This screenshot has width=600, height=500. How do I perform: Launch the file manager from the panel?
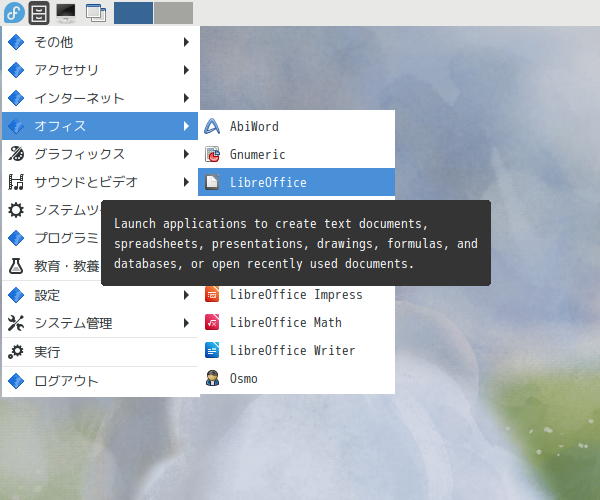(x=39, y=13)
